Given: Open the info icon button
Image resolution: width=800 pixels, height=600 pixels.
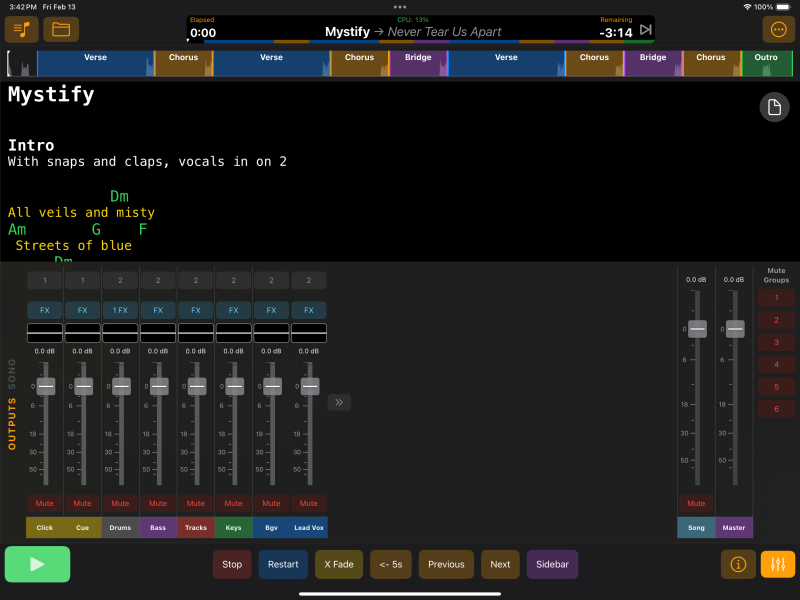Looking at the screenshot, I should coord(738,564).
